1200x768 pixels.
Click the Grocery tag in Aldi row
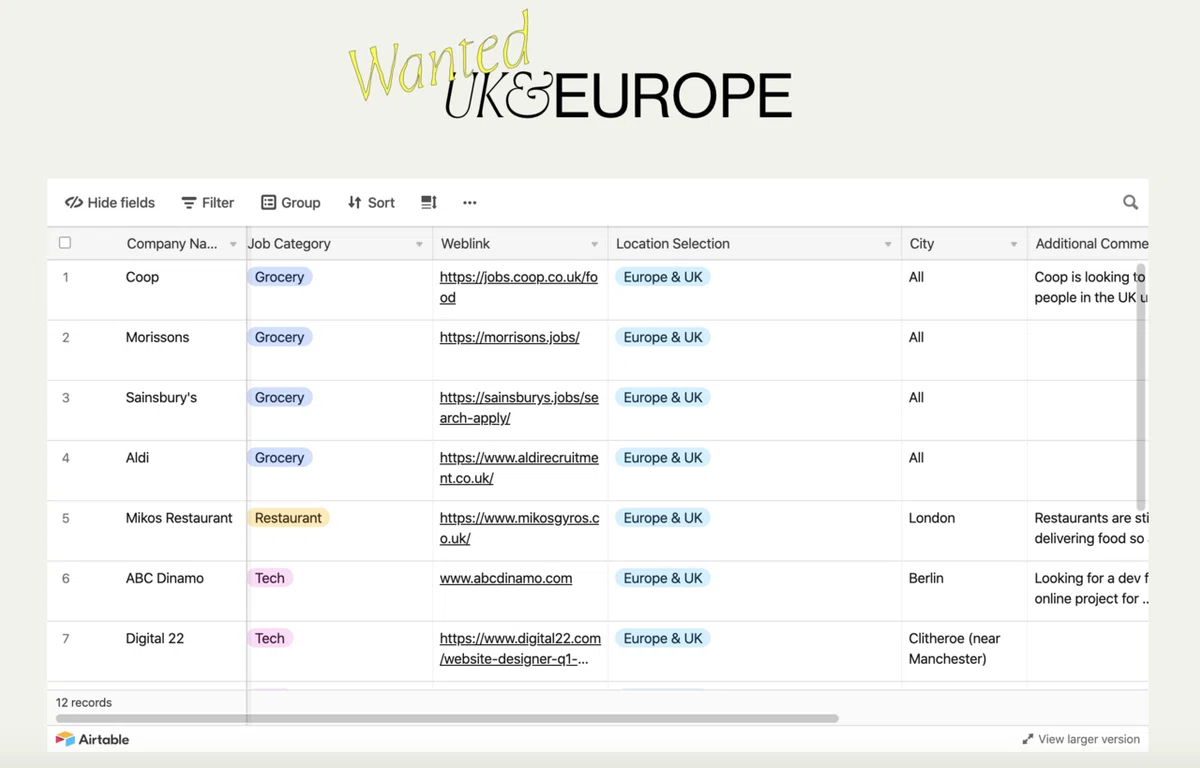click(279, 457)
